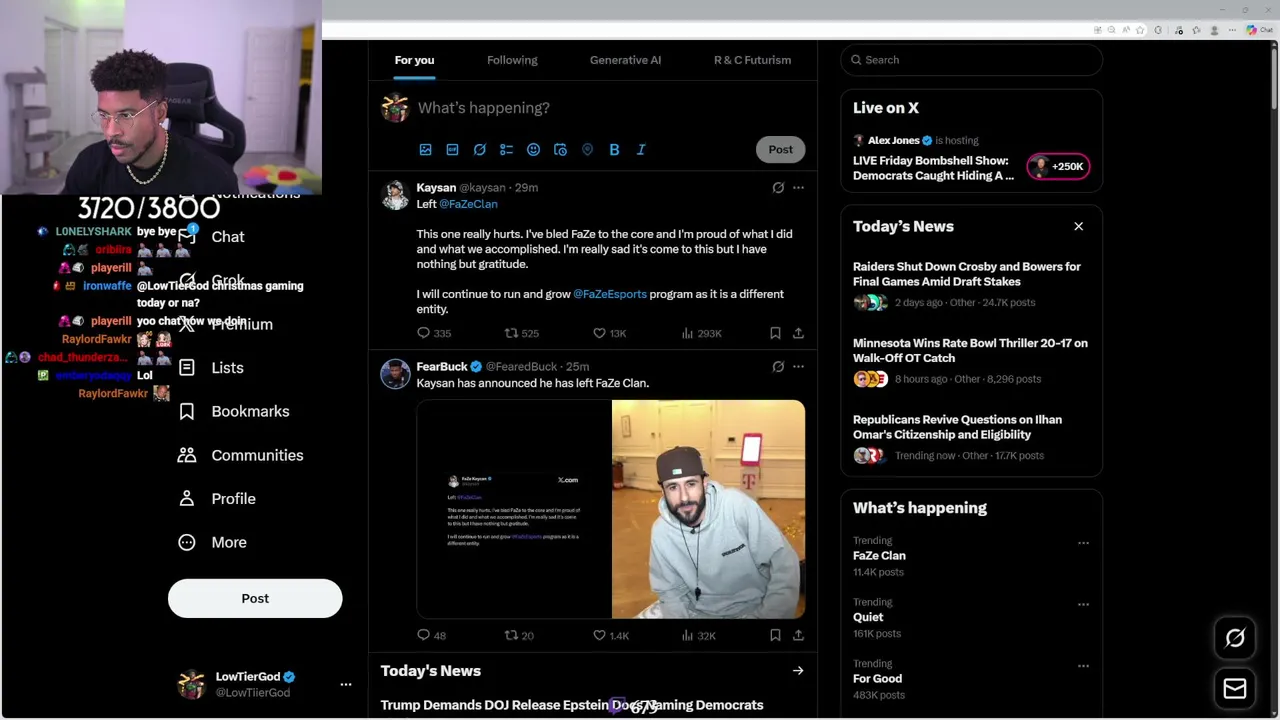The height and width of the screenshot is (720, 1280).
Task: Tag a location in the post
Action: click(x=587, y=149)
